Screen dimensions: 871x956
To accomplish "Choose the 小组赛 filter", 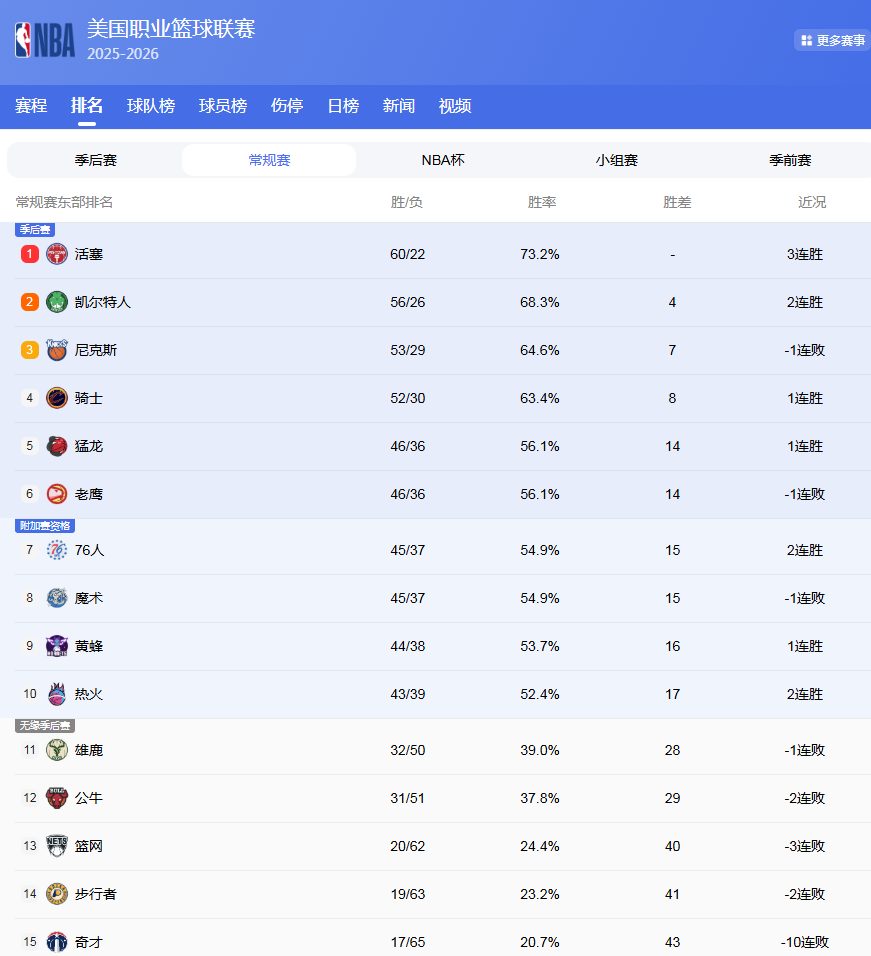I will tap(616, 160).
